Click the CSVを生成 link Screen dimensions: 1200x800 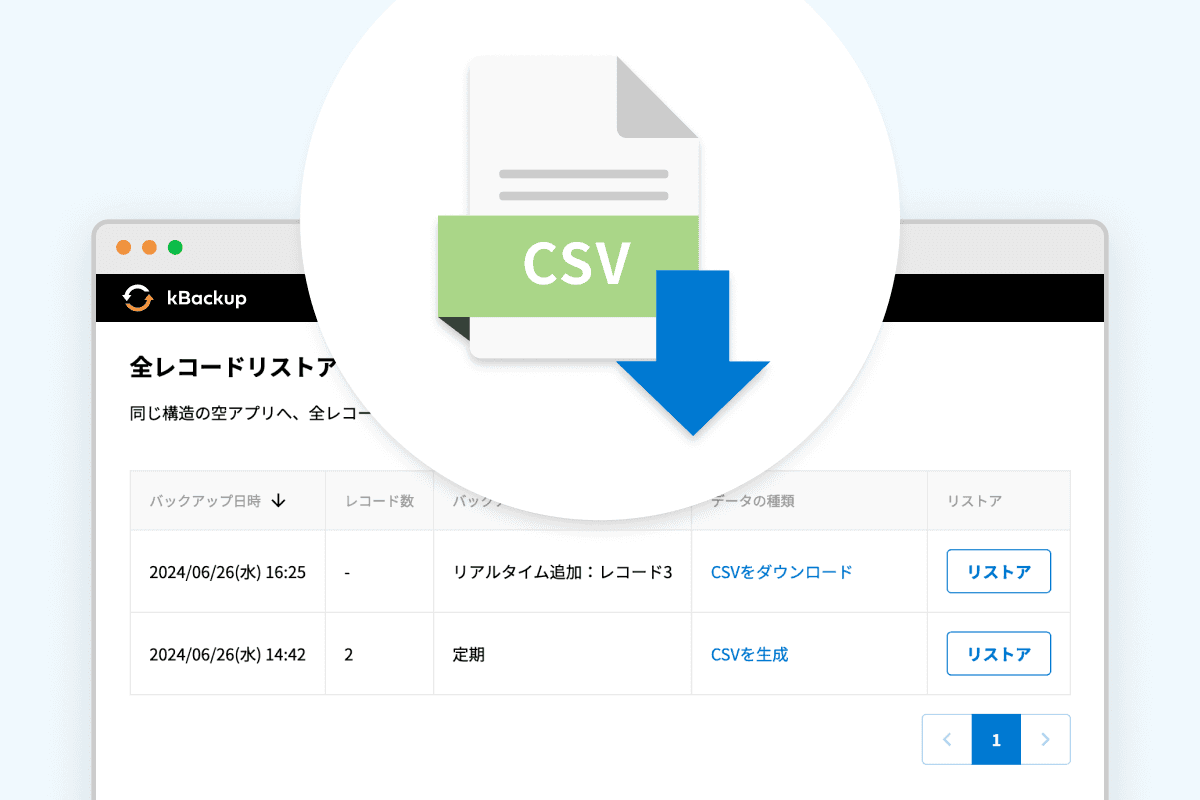[x=748, y=653]
